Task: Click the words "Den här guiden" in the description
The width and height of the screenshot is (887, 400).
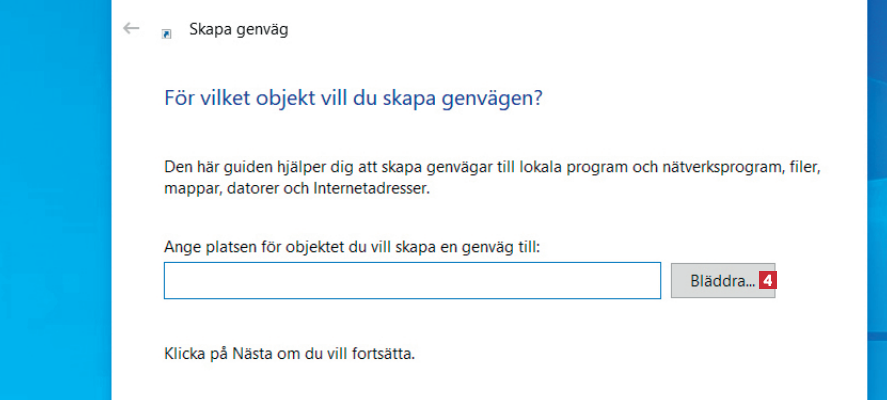Action: [x=210, y=166]
